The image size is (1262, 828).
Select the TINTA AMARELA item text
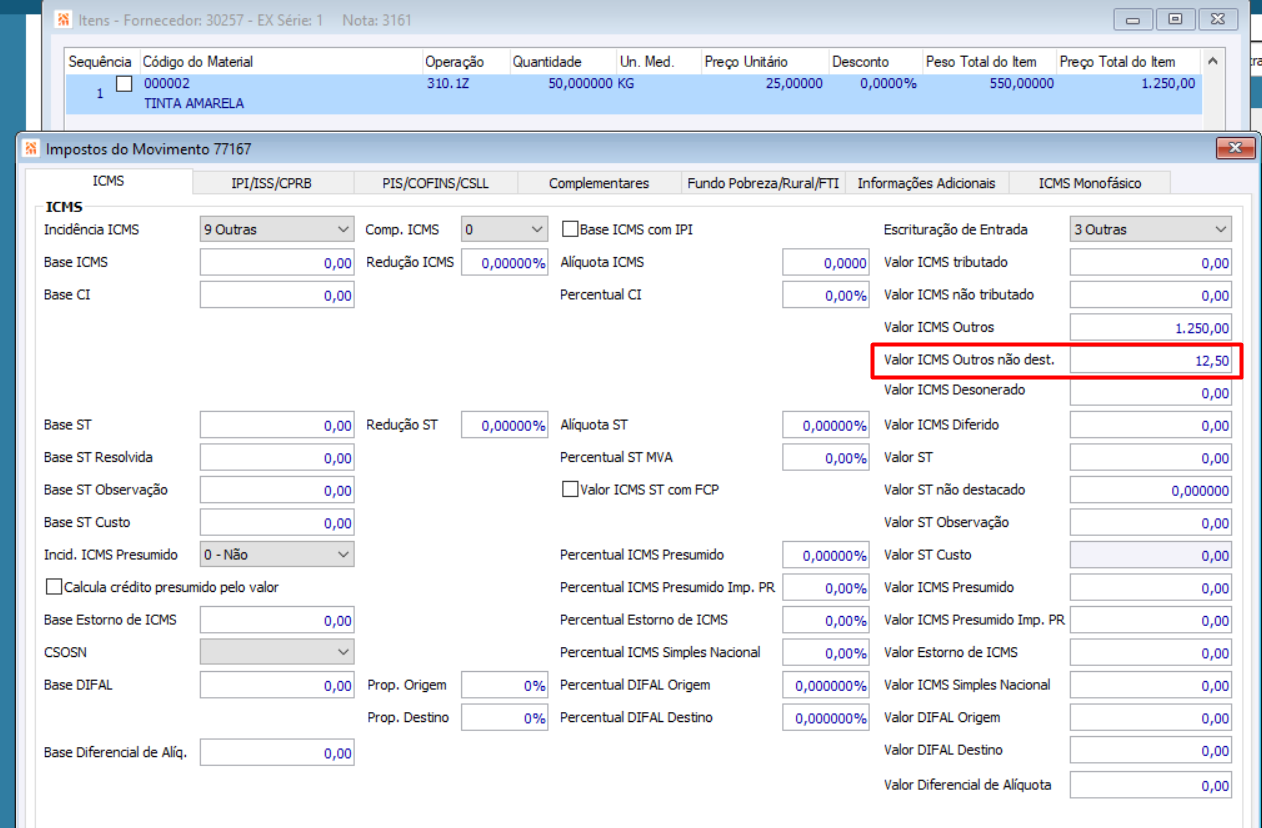194,103
